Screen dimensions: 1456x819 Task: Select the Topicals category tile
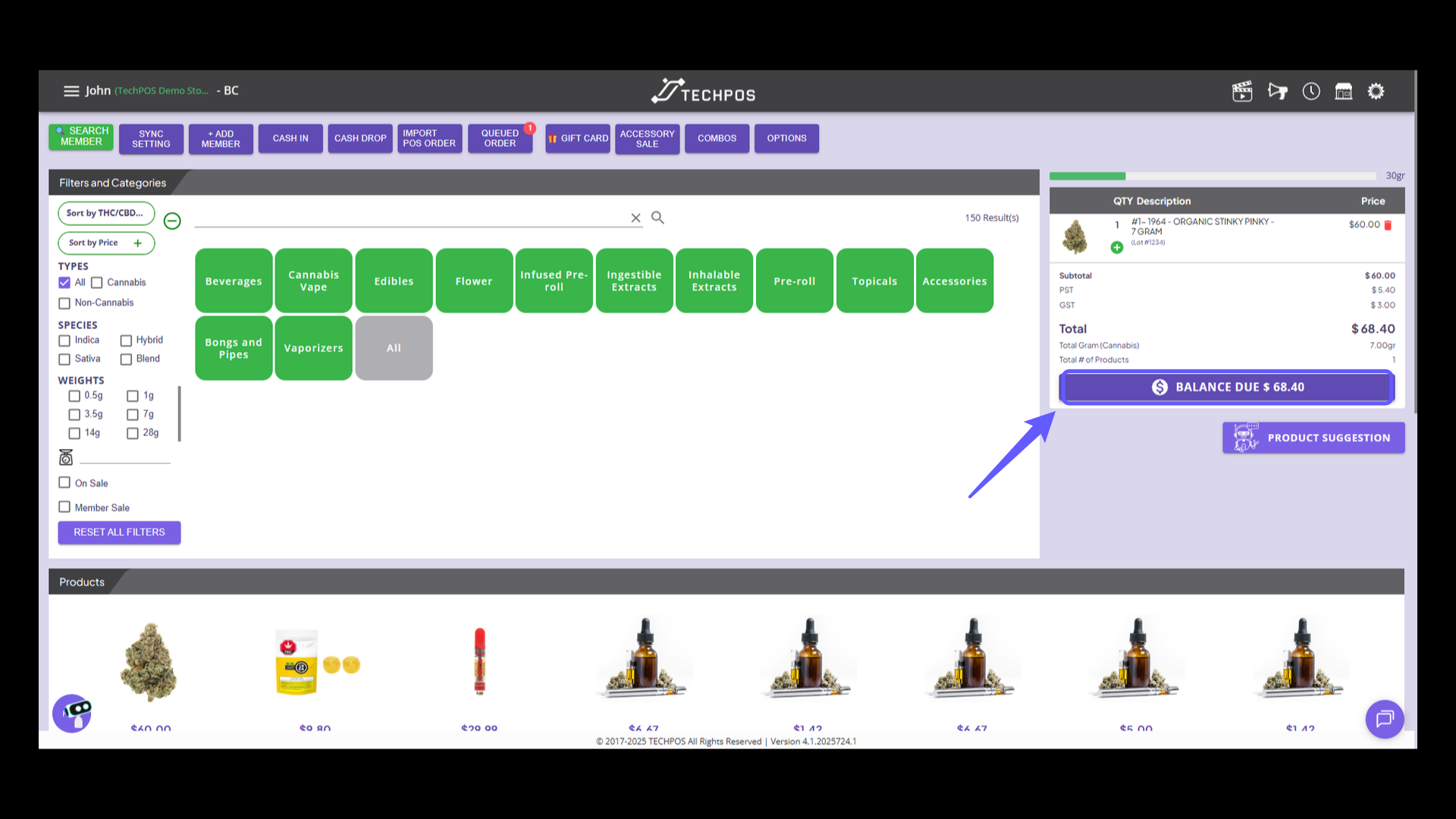(874, 281)
